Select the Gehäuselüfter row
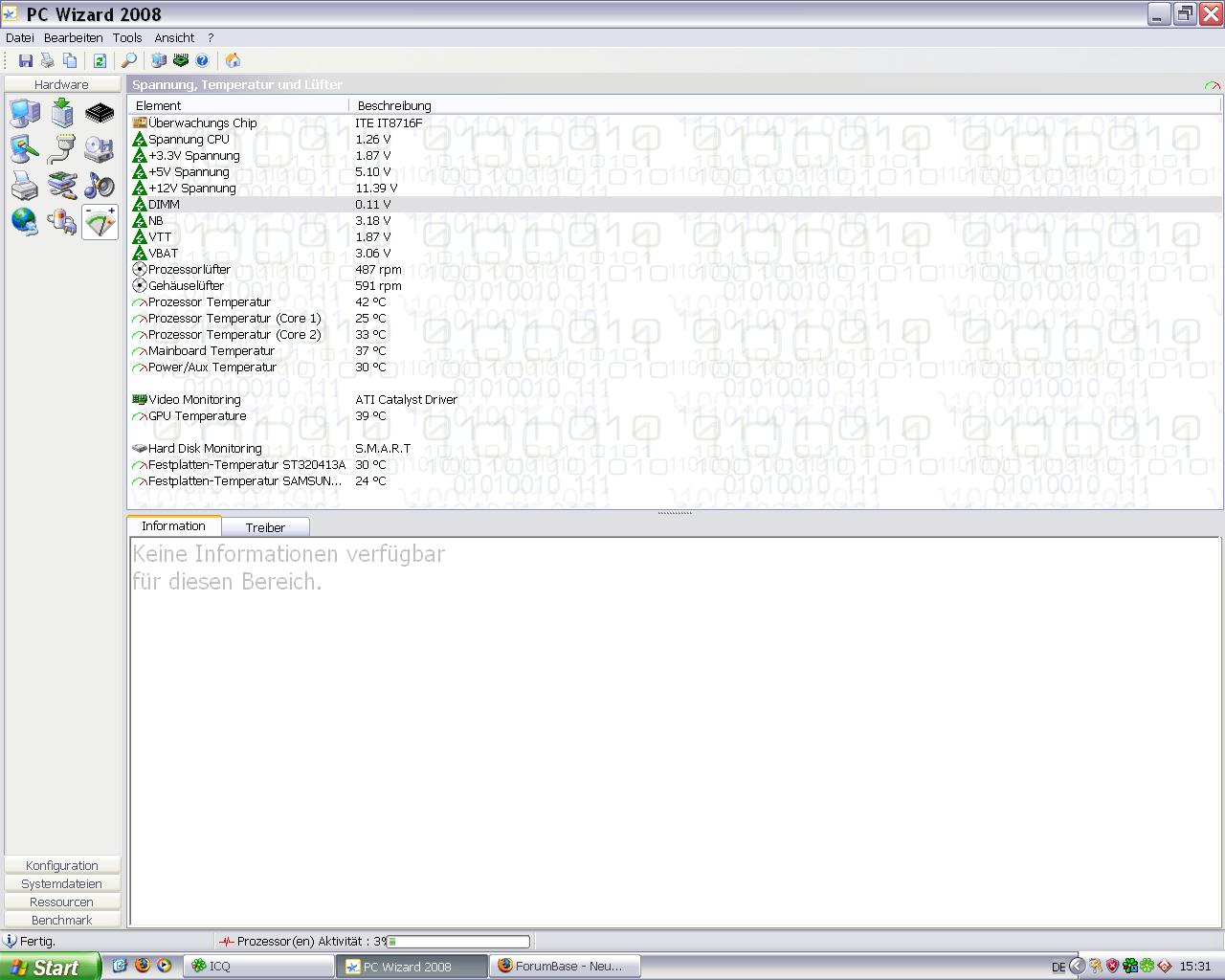Screen dimensions: 1225x980 [x=676, y=285]
